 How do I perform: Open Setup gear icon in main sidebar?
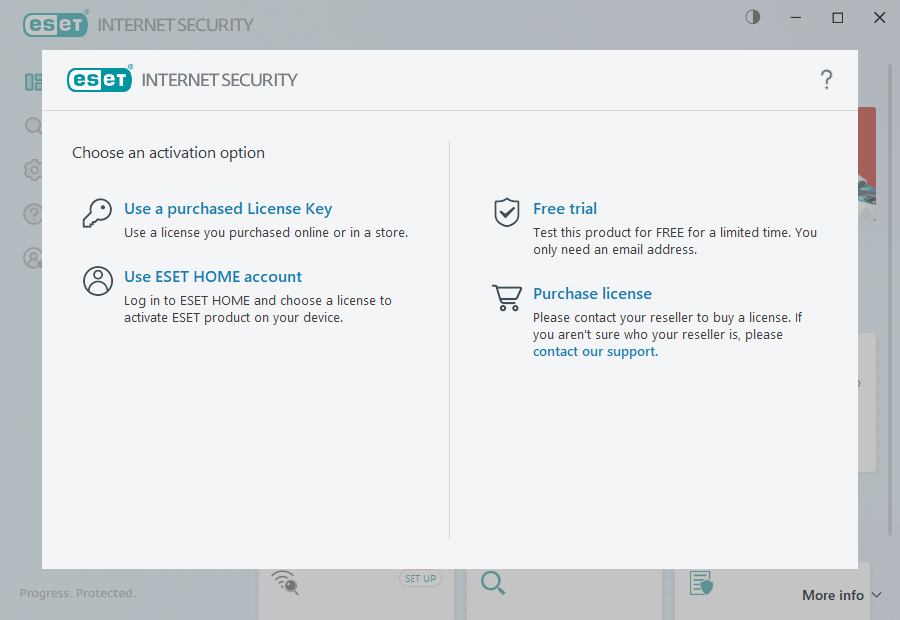(33, 170)
